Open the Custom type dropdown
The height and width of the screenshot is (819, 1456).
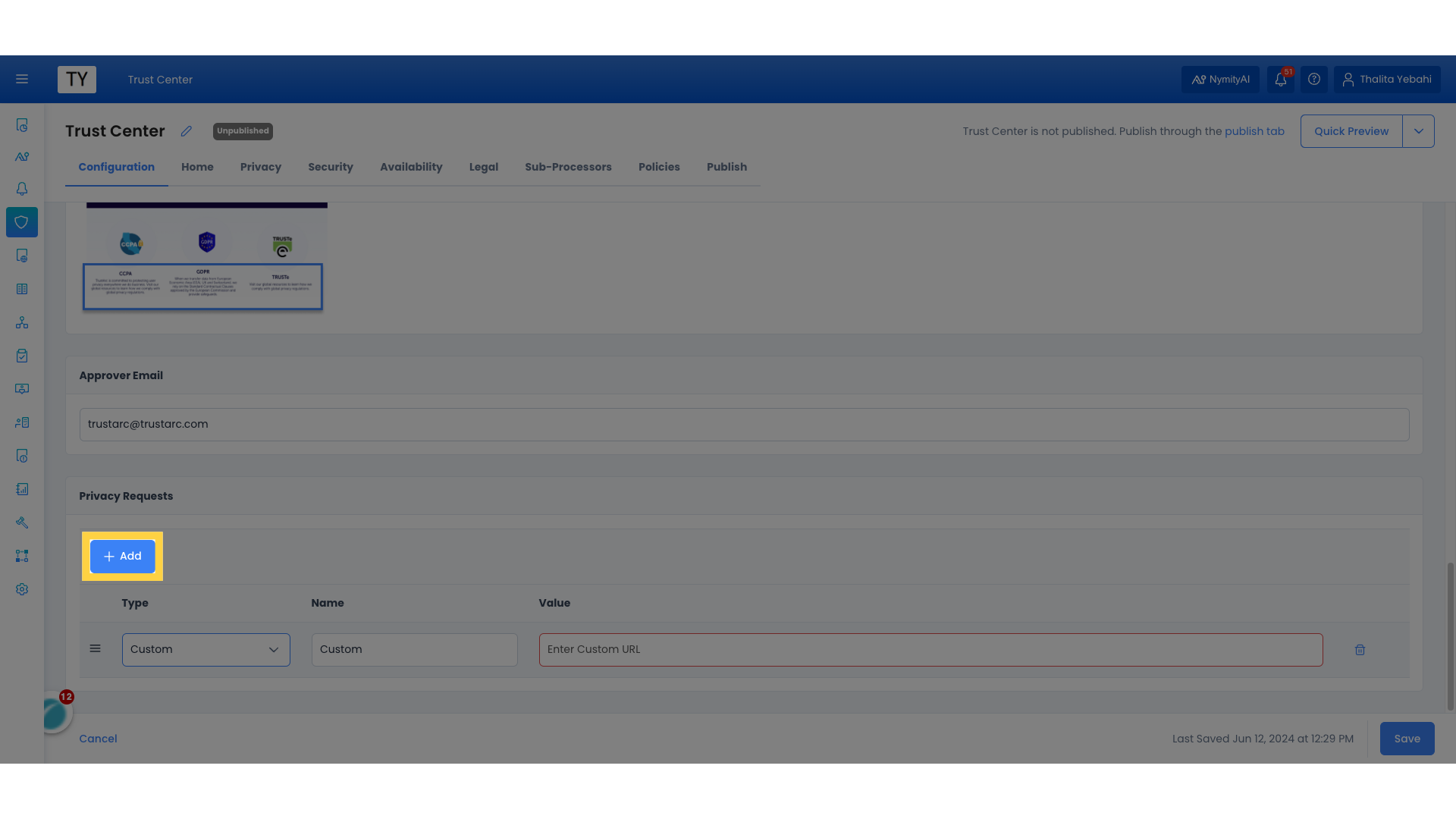pos(205,649)
